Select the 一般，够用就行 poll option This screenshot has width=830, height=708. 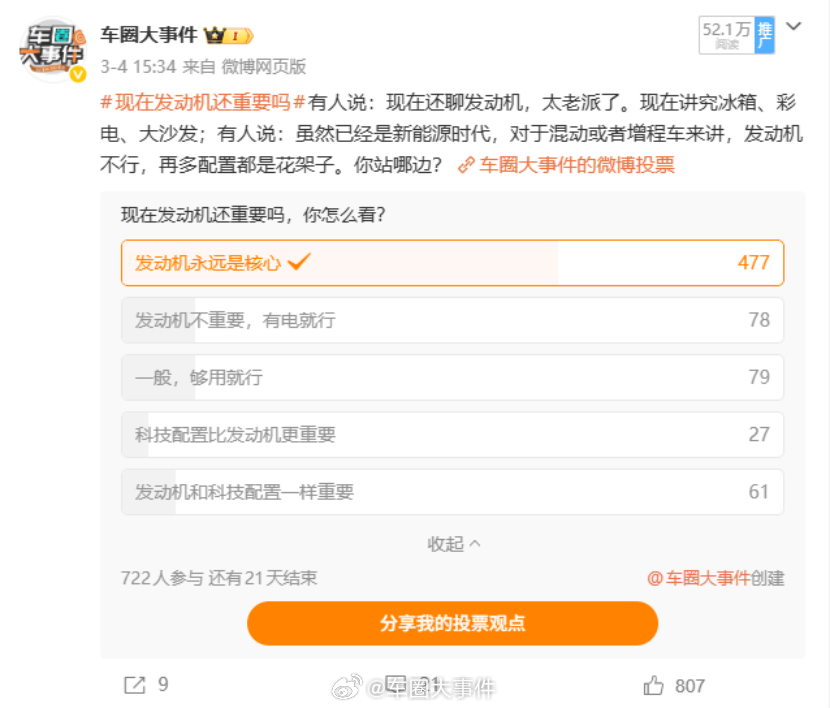click(450, 377)
